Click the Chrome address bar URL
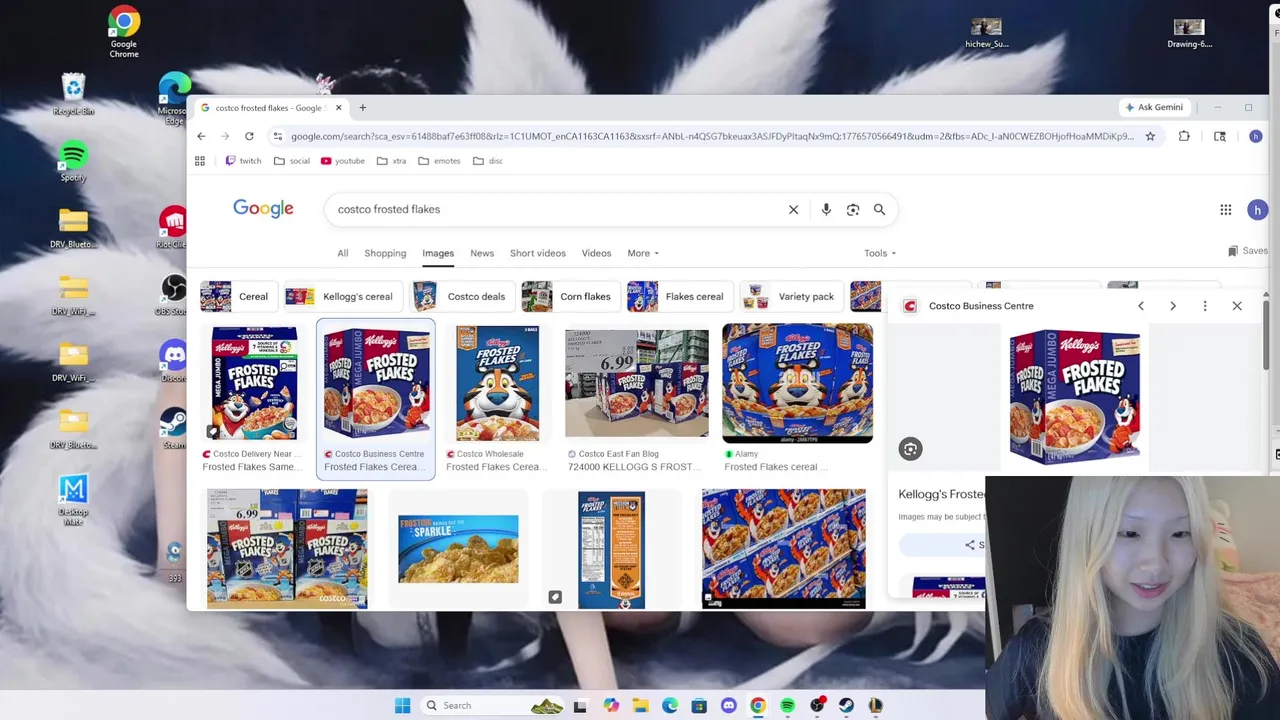1280x720 pixels. [712, 136]
